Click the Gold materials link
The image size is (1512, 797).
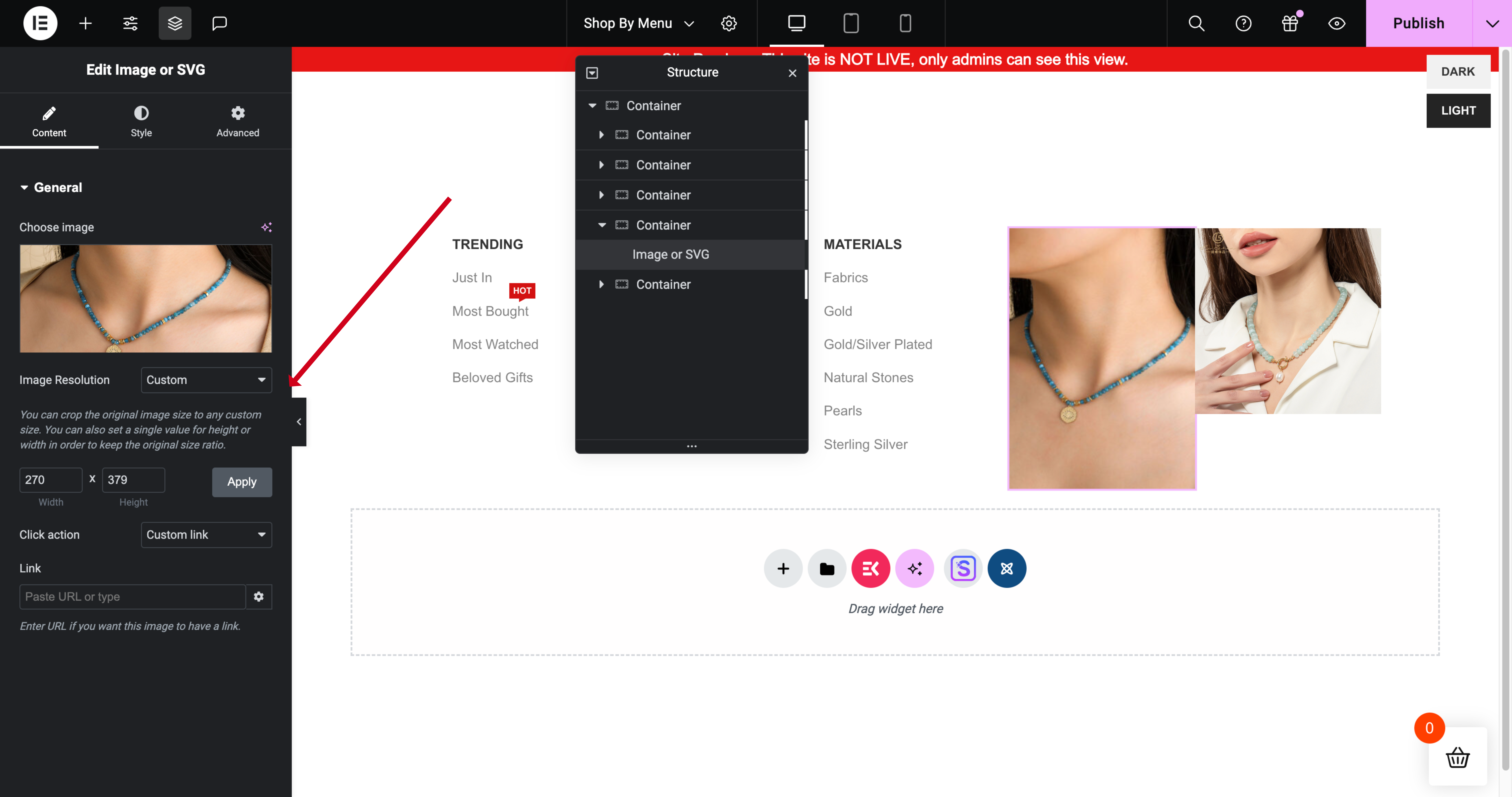(x=838, y=311)
